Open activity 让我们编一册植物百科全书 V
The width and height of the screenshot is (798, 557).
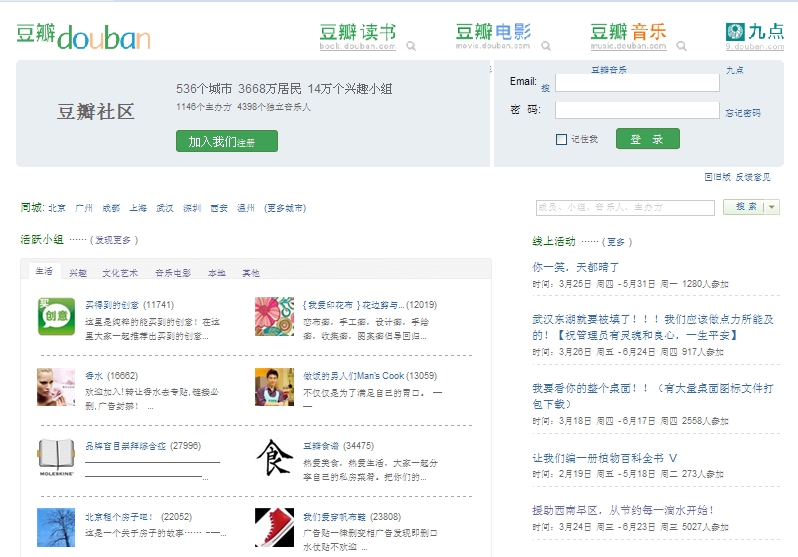pyautogui.click(x=605, y=458)
